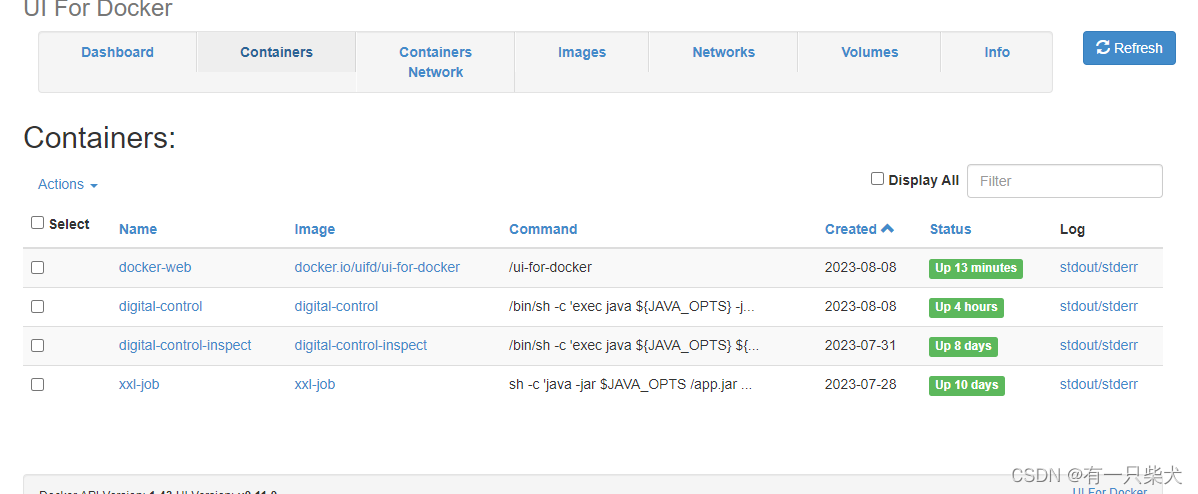Open the Networks tab
This screenshot has width=1198, height=494.
[724, 52]
